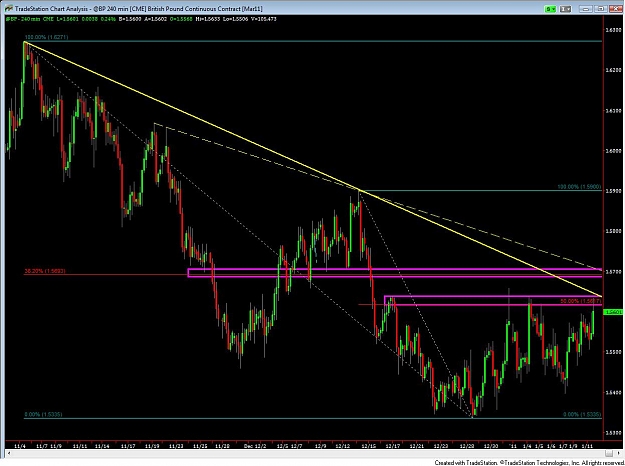Select the left-hand '0.00% (1.5335)' label
Viewport: 625px width, 466px height.
click(43, 415)
